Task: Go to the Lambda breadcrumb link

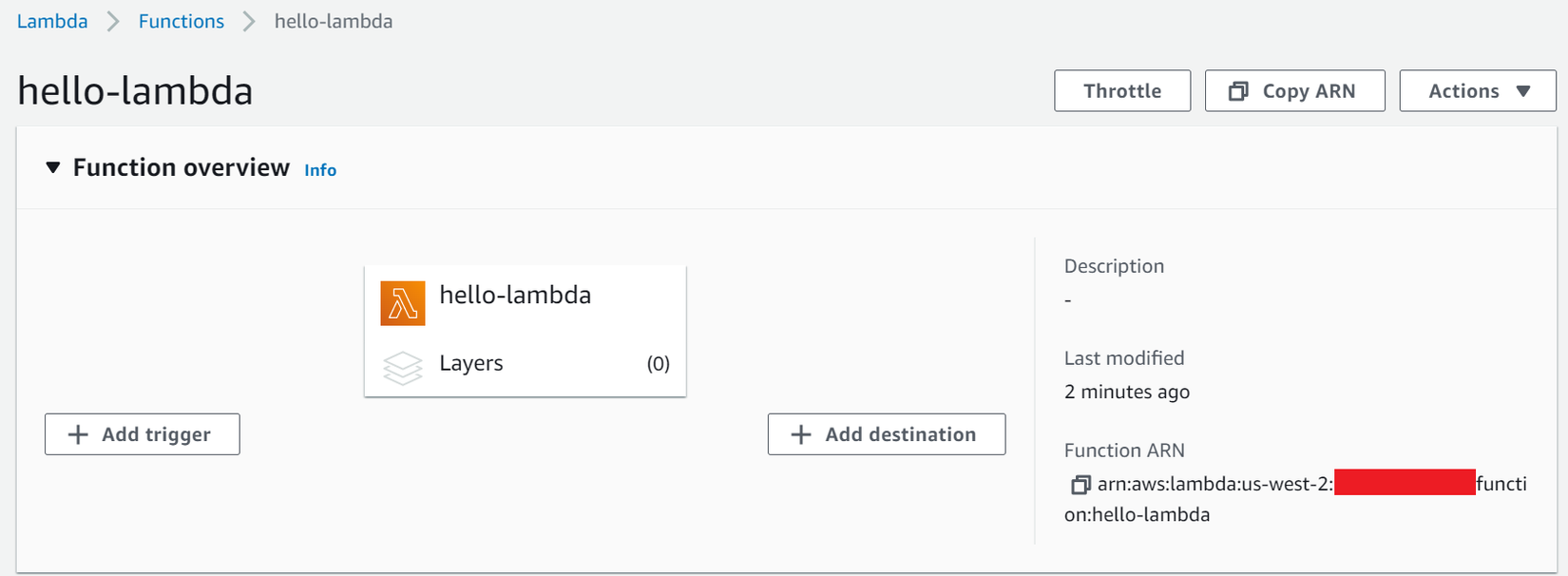Action: (52, 22)
